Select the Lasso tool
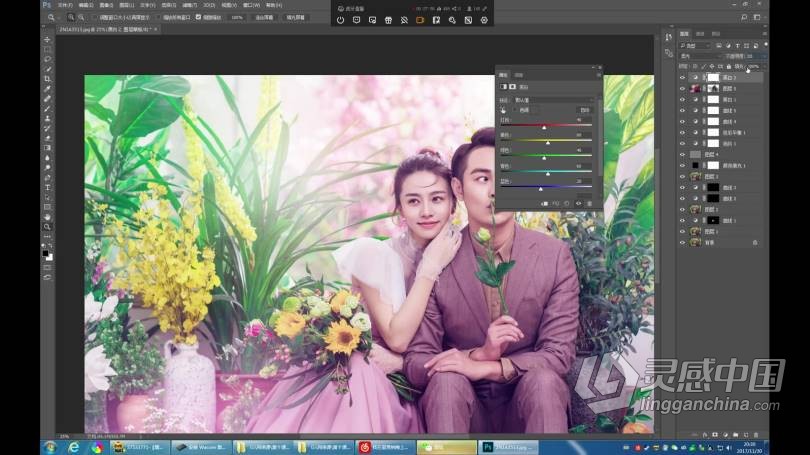 48,59
